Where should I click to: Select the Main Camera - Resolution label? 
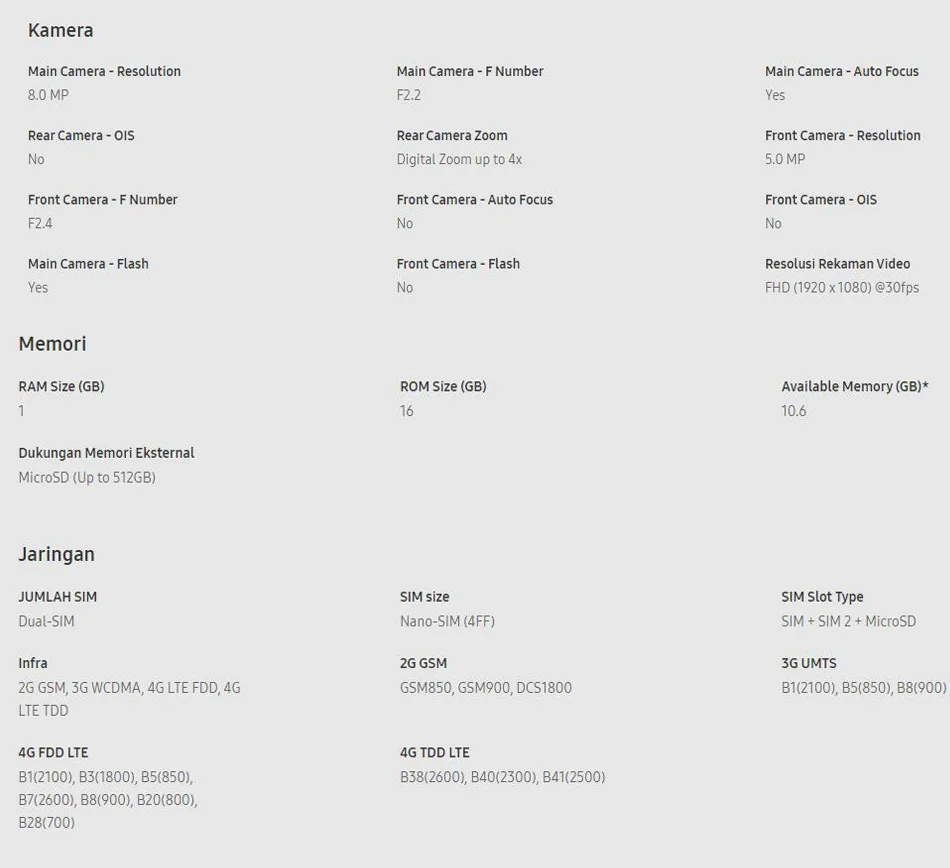click(104, 71)
